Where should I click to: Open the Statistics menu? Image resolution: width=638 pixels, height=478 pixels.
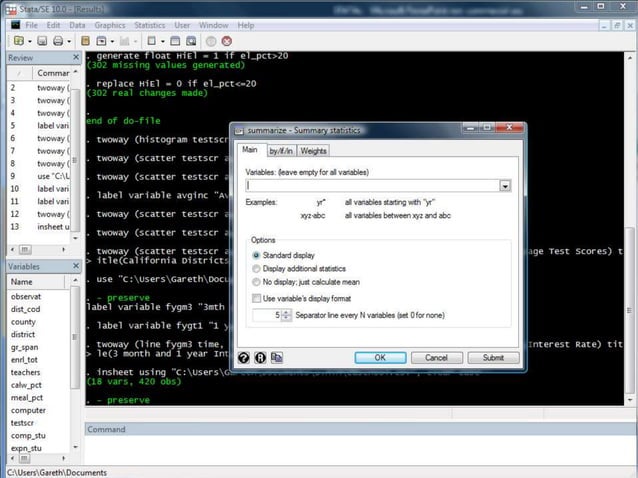150,24
